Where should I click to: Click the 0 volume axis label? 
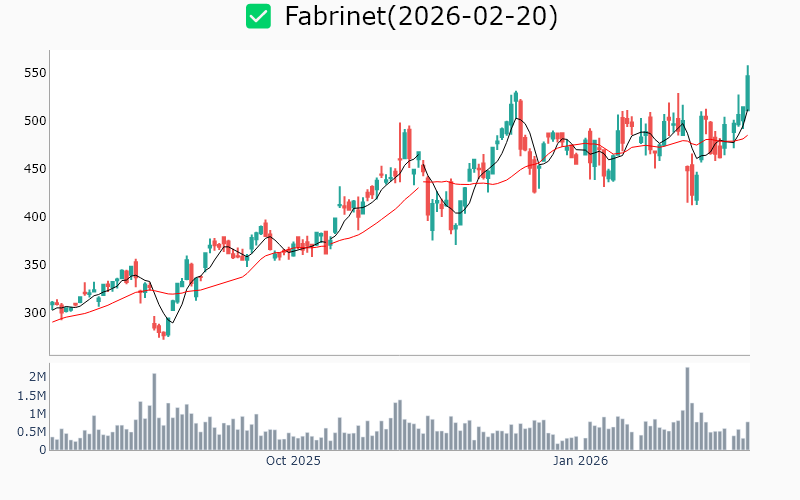coord(42,450)
